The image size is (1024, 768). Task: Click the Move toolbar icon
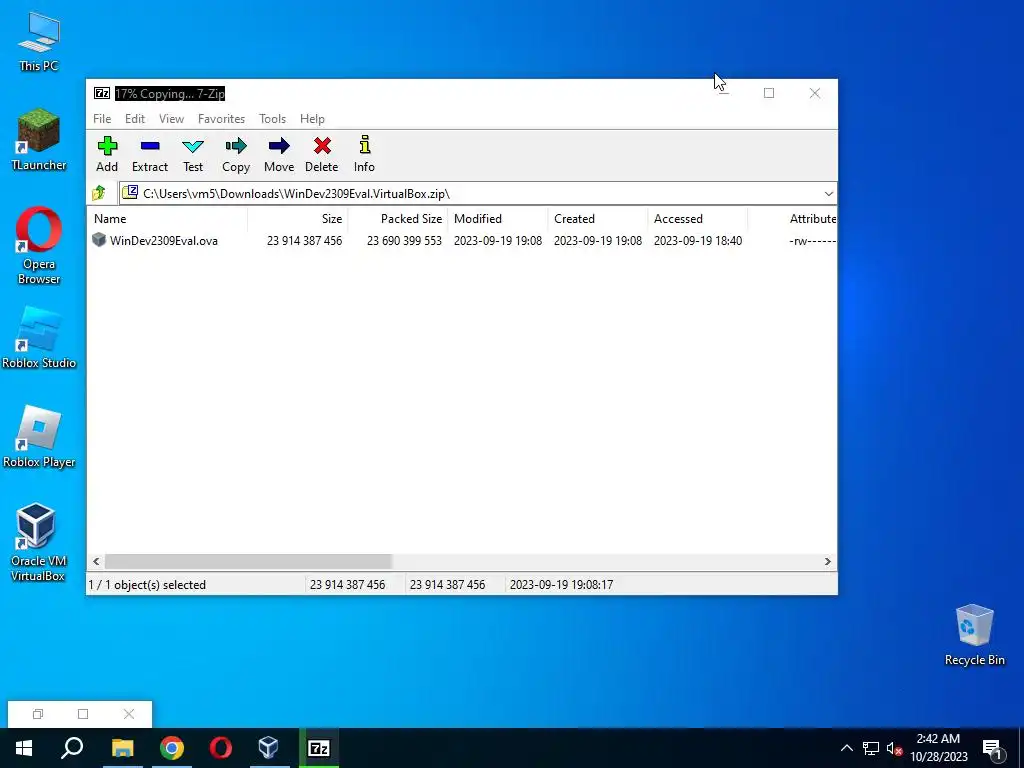point(279,146)
